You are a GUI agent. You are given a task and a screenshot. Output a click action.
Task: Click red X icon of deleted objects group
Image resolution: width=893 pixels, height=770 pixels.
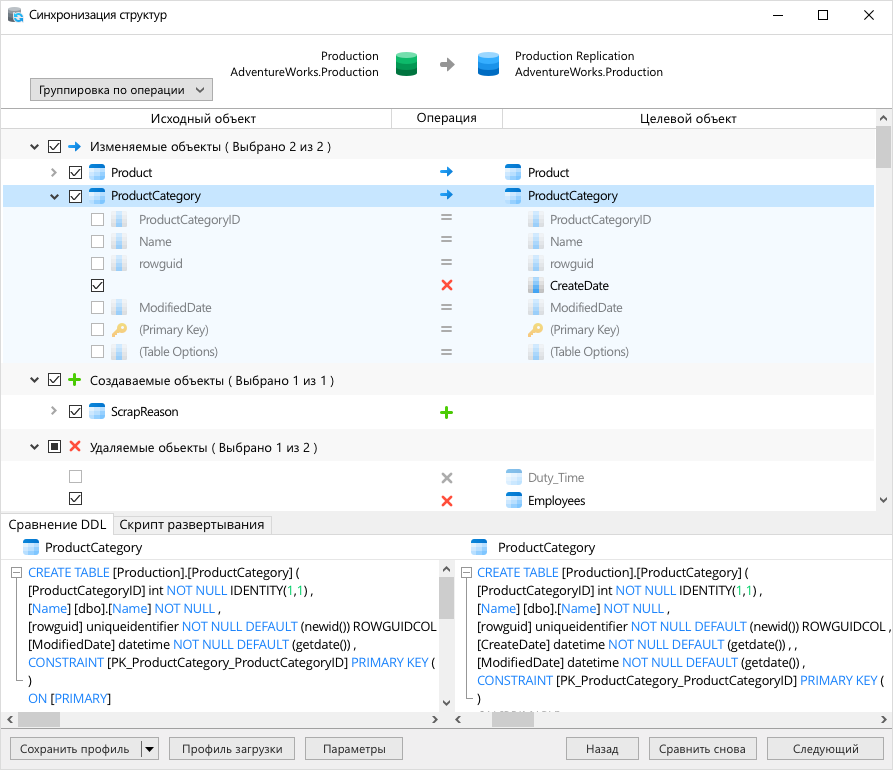tap(75, 446)
